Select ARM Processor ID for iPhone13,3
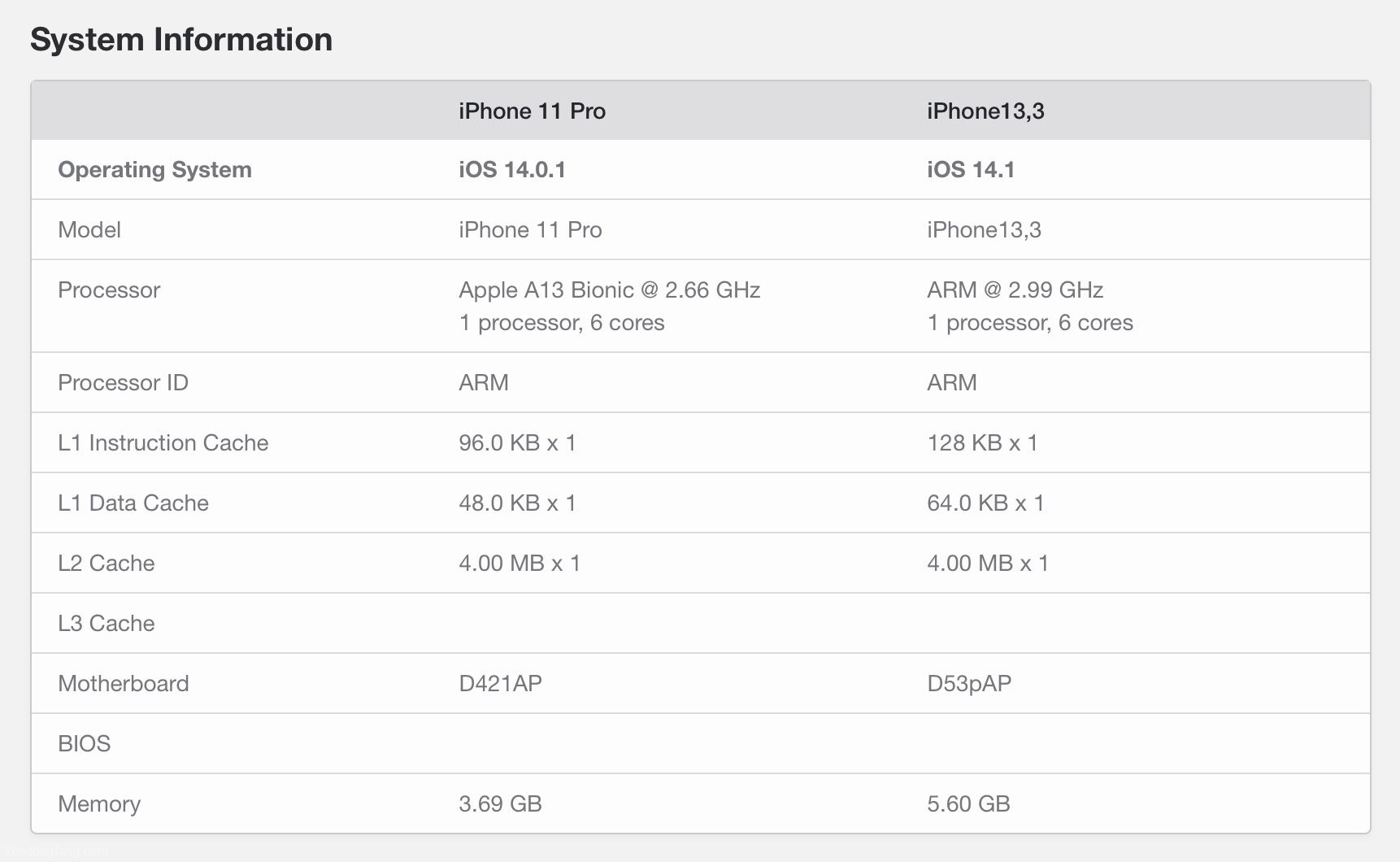Viewport: 1400px width, 862px height. pyautogui.click(x=951, y=383)
